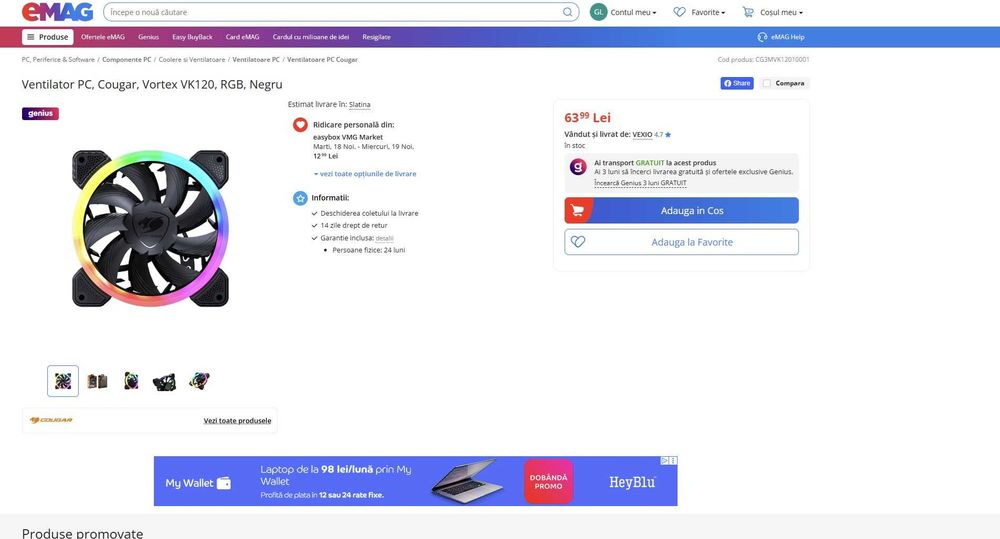The height and width of the screenshot is (539, 1000).
Task: Click Vezi toate produsele link
Action: click(x=237, y=421)
